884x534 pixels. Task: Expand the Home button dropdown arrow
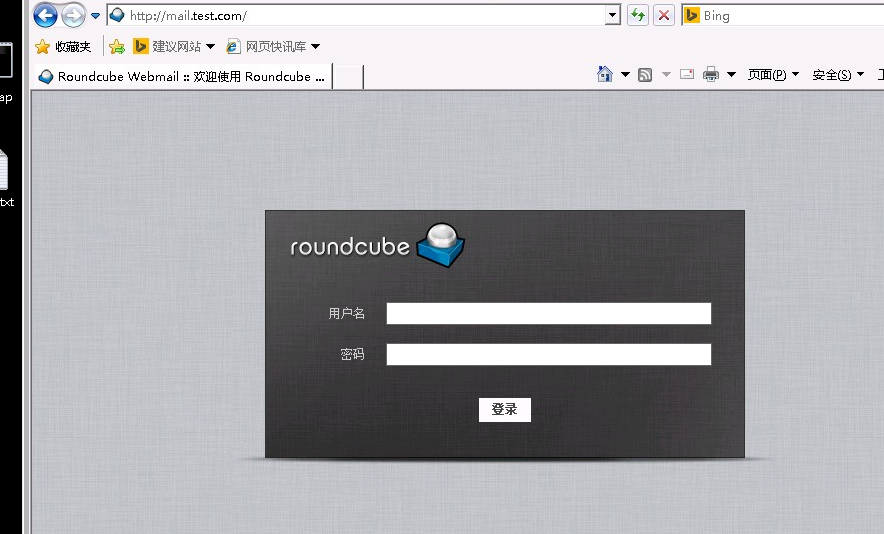(x=625, y=74)
